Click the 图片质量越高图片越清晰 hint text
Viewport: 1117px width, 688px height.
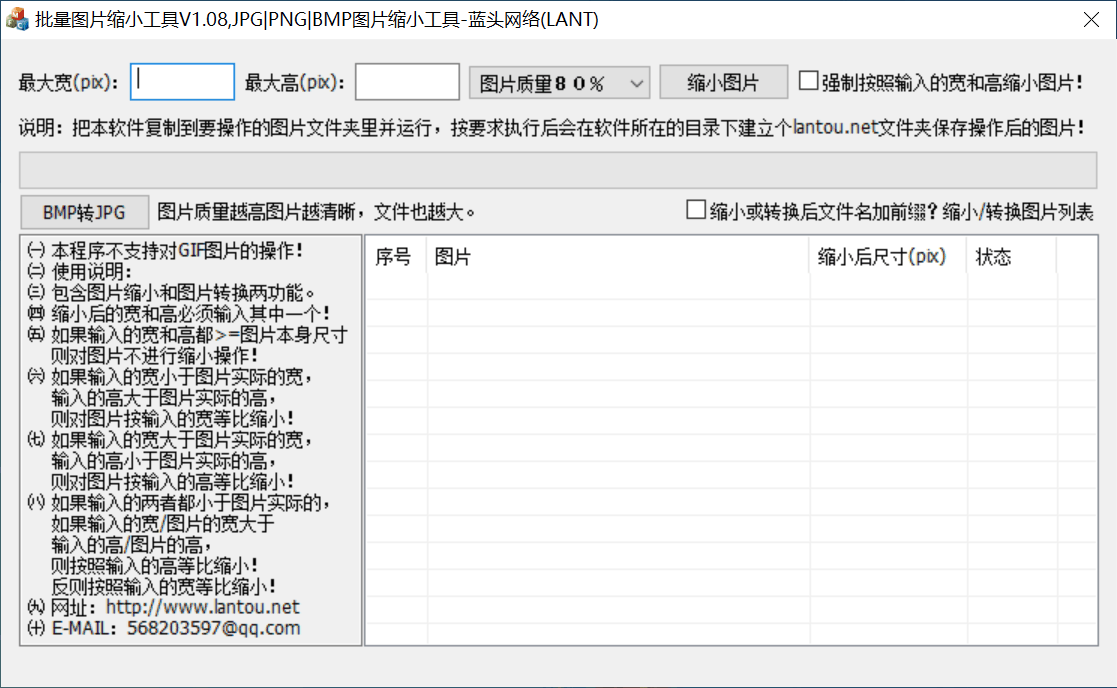[316, 212]
